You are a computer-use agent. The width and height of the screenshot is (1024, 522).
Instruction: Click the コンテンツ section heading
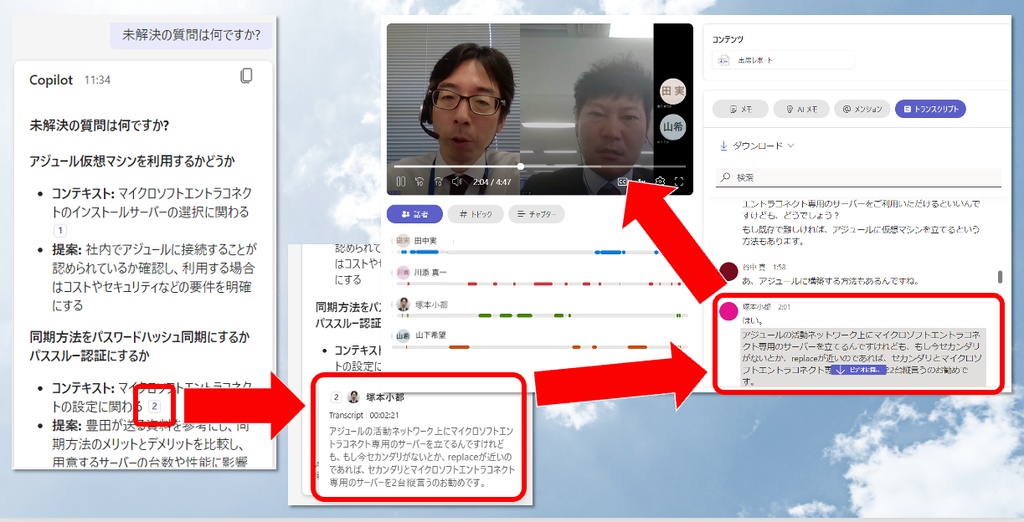pyautogui.click(x=728, y=39)
